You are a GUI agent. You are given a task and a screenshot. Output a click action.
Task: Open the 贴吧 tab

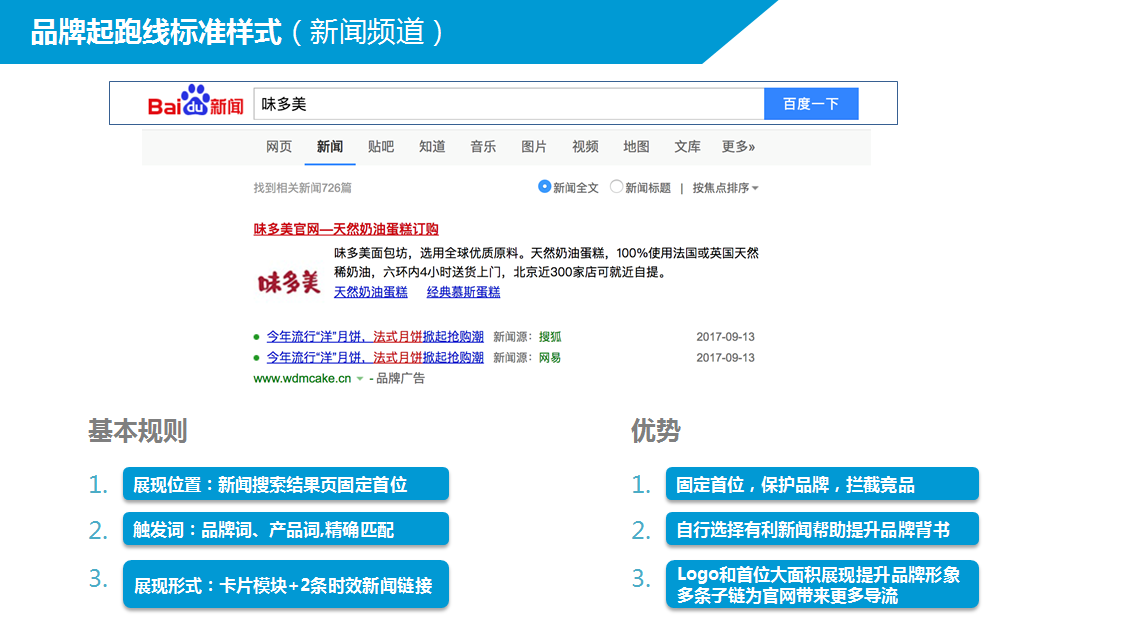pyautogui.click(x=381, y=147)
